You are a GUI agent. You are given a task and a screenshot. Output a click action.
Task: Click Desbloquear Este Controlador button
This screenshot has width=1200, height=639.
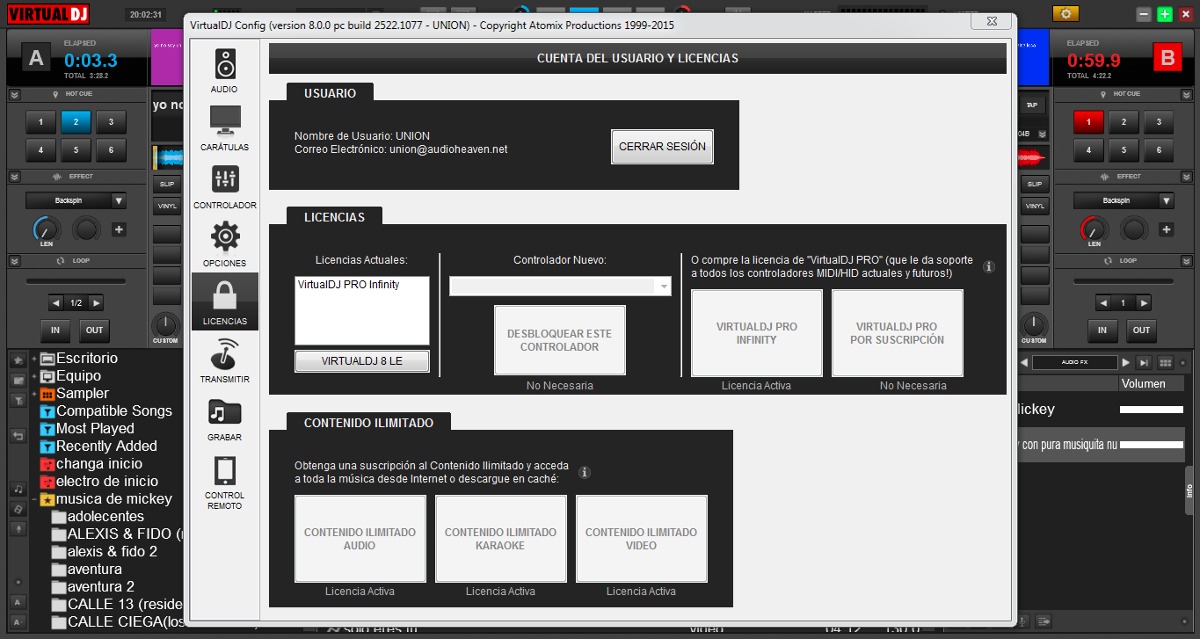point(560,340)
